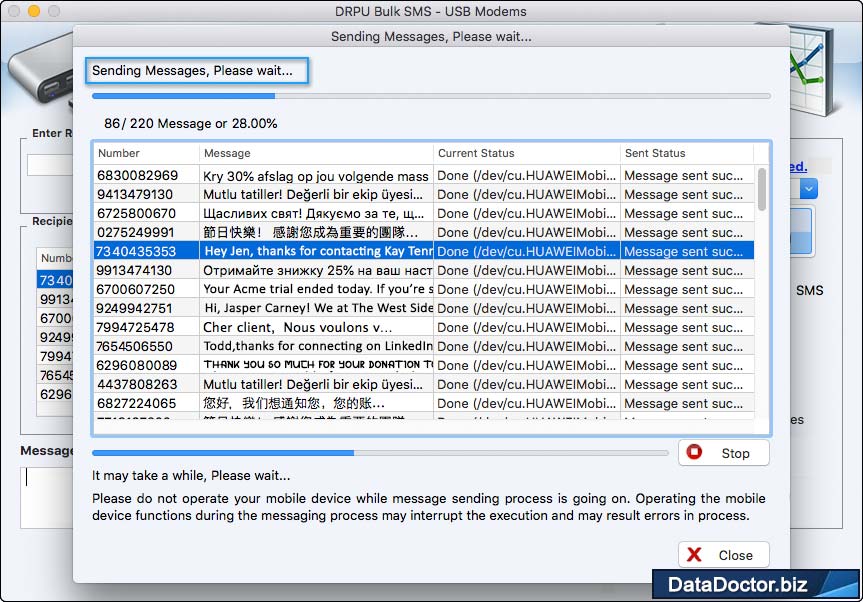Click the chart graphic in main window
The width and height of the screenshot is (863, 602).
pos(812,69)
